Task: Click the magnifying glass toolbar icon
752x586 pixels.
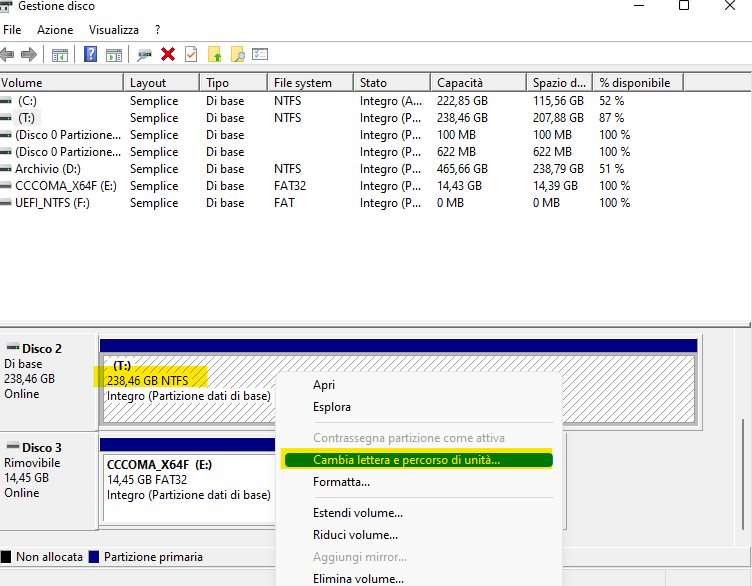Action: pyautogui.click(x=237, y=54)
